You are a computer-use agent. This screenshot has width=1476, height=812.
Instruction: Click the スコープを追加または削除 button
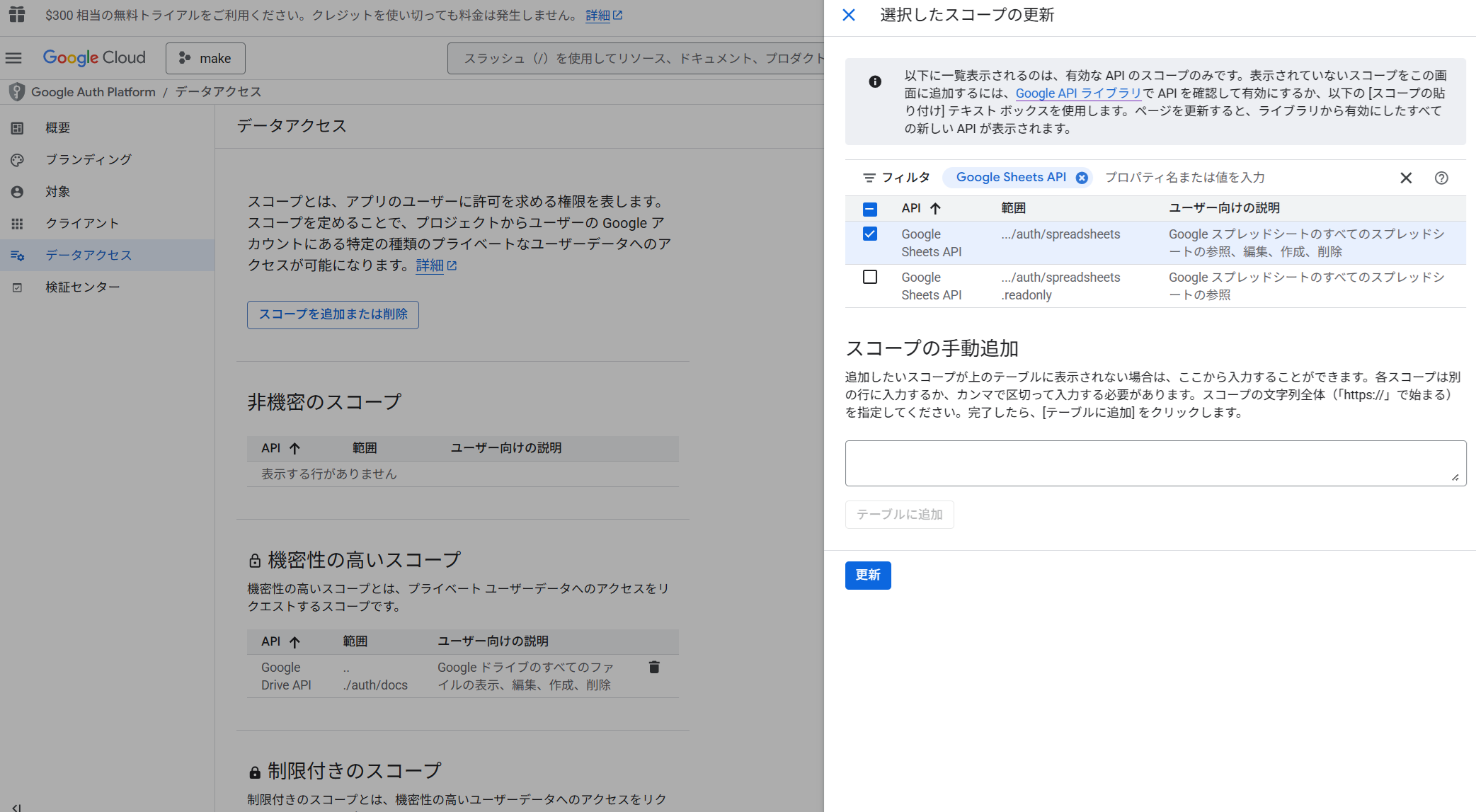click(x=333, y=314)
